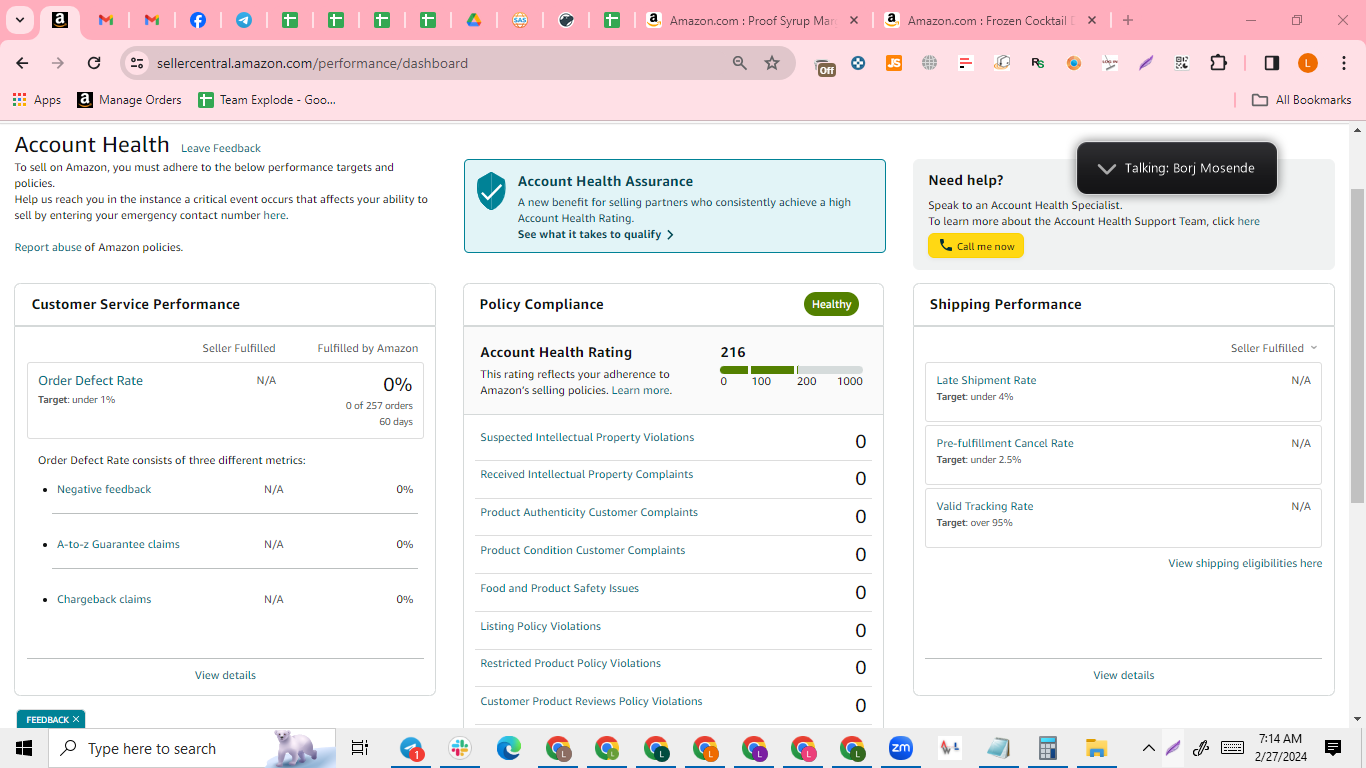Open File Explorer from the taskbar
Image resolution: width=1366 pixels, height=768 pixels.
(1096, 748)
